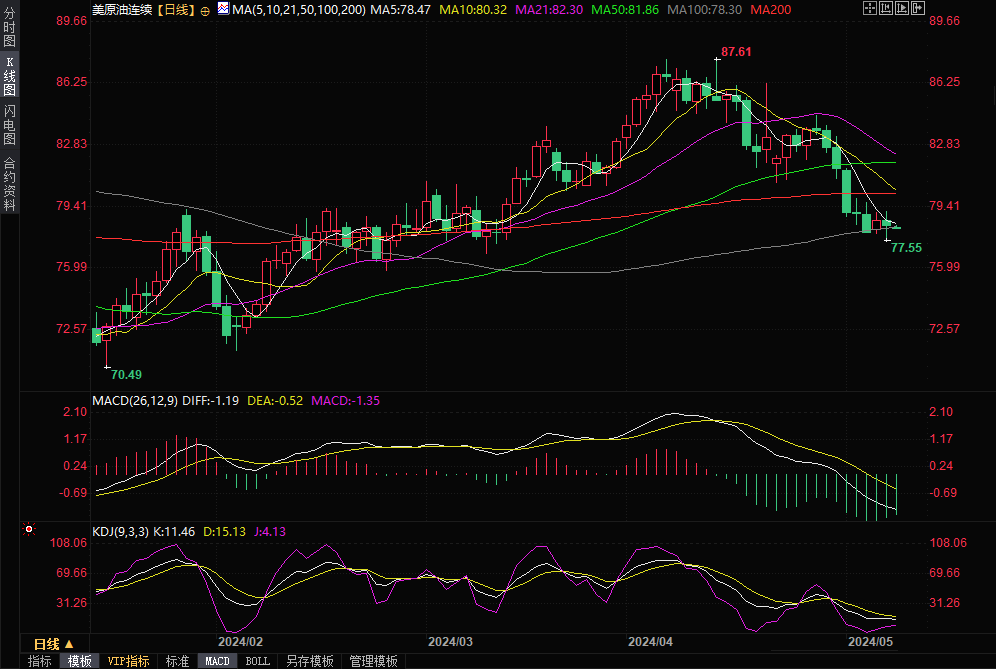The image size is (996, 669).
Task: Open the 合约资料 contract info panel
Action: pos(10,183)
